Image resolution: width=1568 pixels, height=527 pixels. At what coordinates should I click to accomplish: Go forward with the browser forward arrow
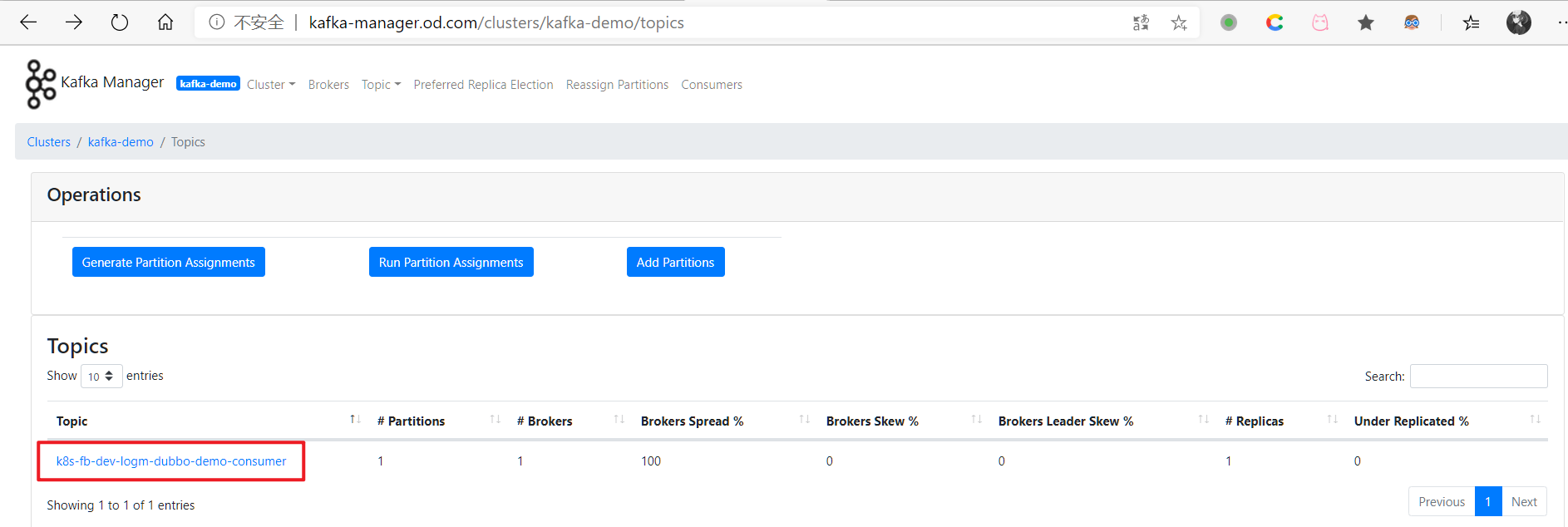point(74,22)
